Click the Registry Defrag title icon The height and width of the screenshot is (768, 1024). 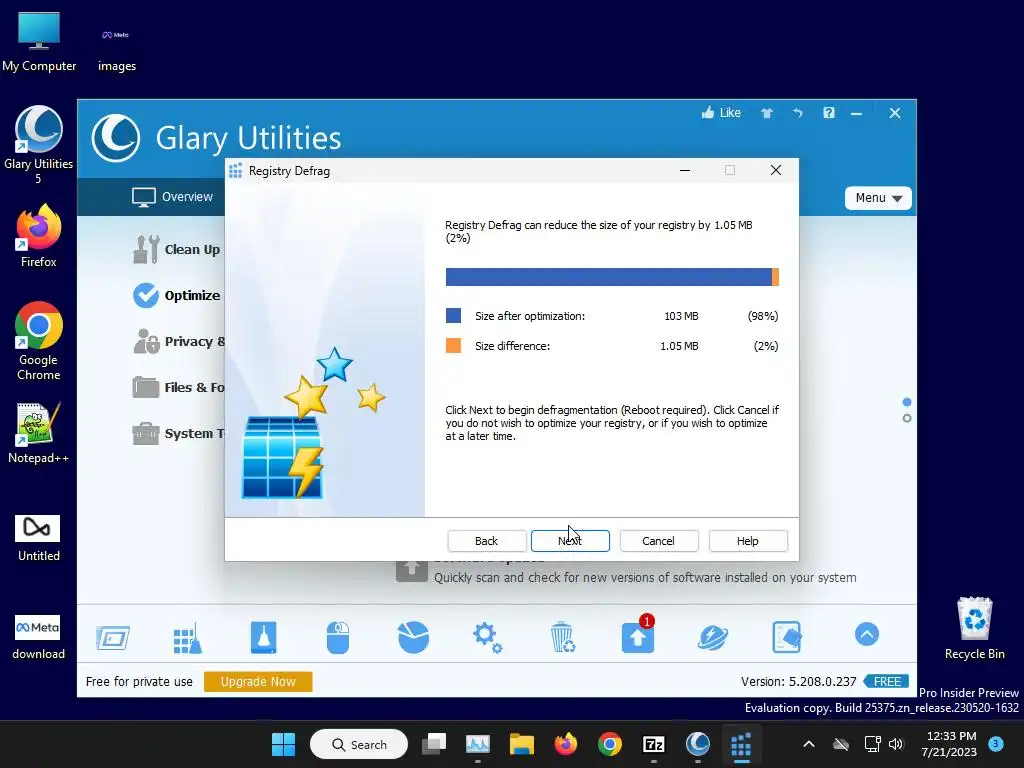pyautogui.click(x=235, y=171)
